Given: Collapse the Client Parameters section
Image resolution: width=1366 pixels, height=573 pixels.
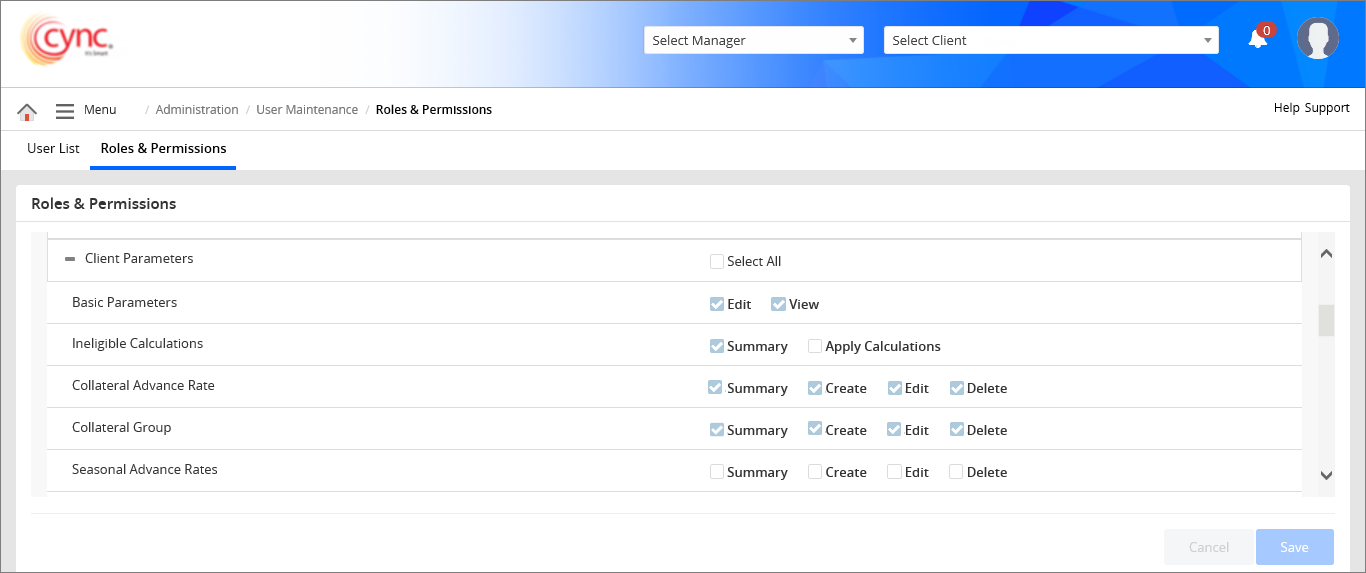Looking at the screenshot, I should (x=70, y=259).
